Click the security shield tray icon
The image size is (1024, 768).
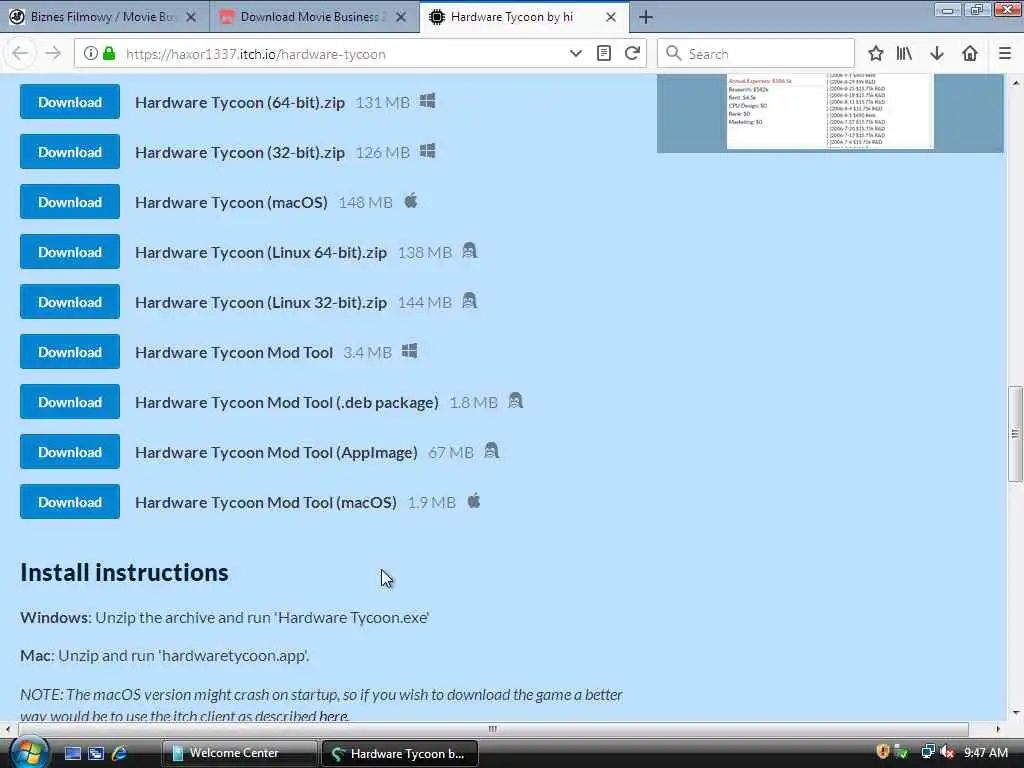[883, 752]
